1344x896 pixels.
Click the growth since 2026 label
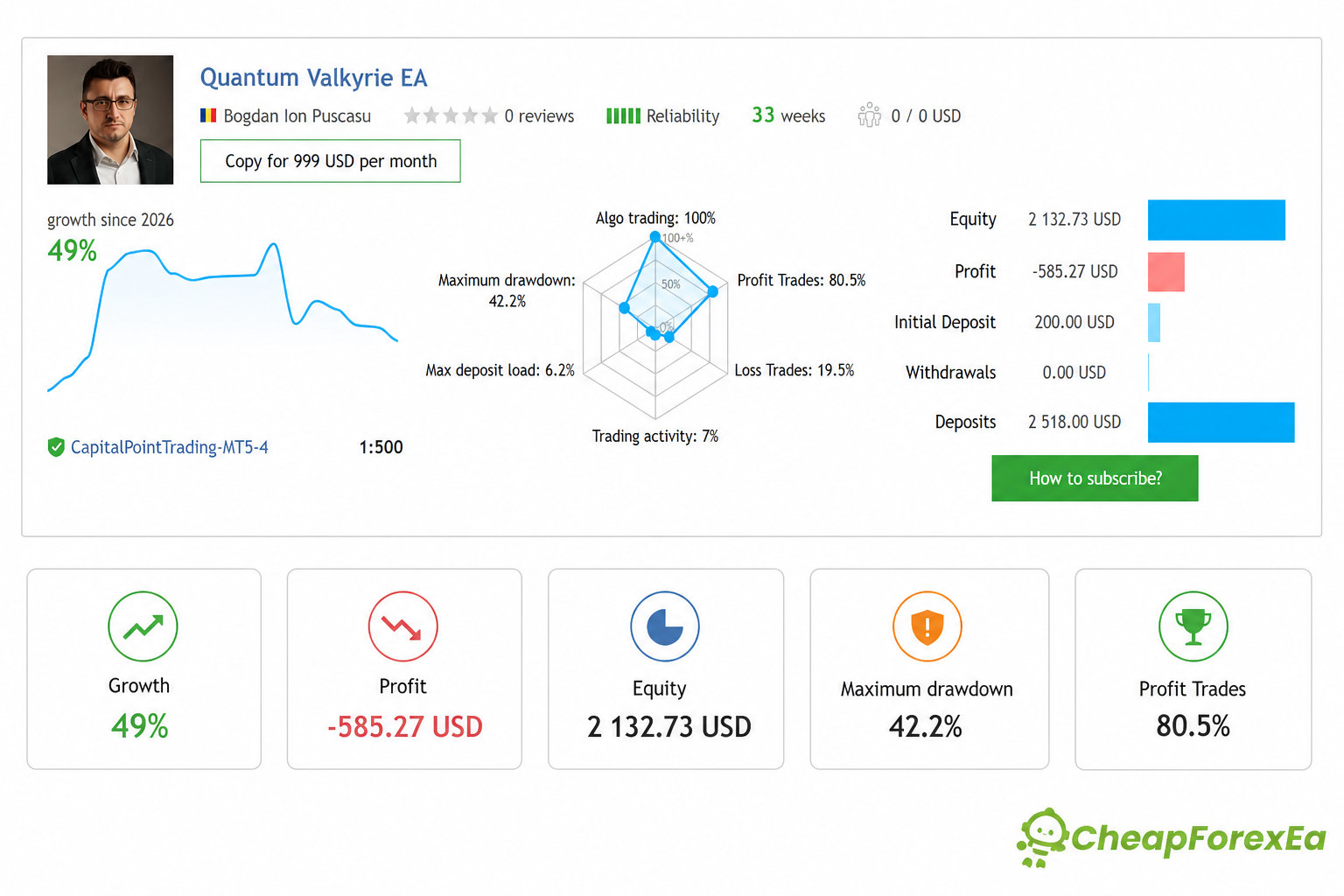pos(110,220)
